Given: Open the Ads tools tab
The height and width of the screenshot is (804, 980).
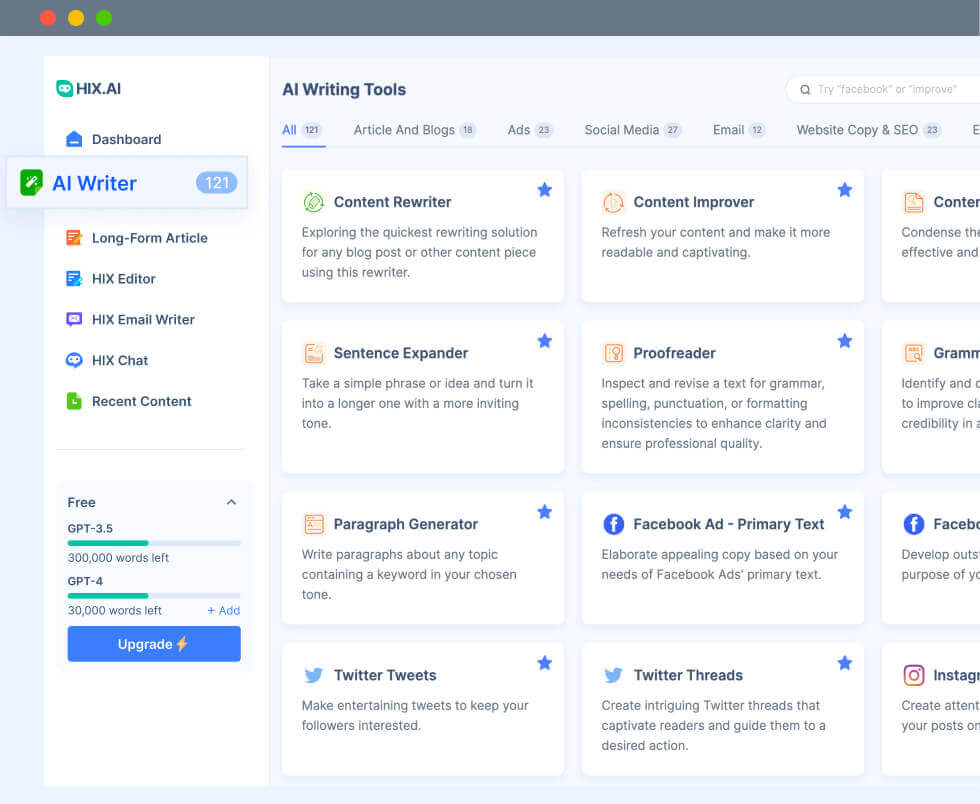Looking at the screenshot, I should 520,129.
